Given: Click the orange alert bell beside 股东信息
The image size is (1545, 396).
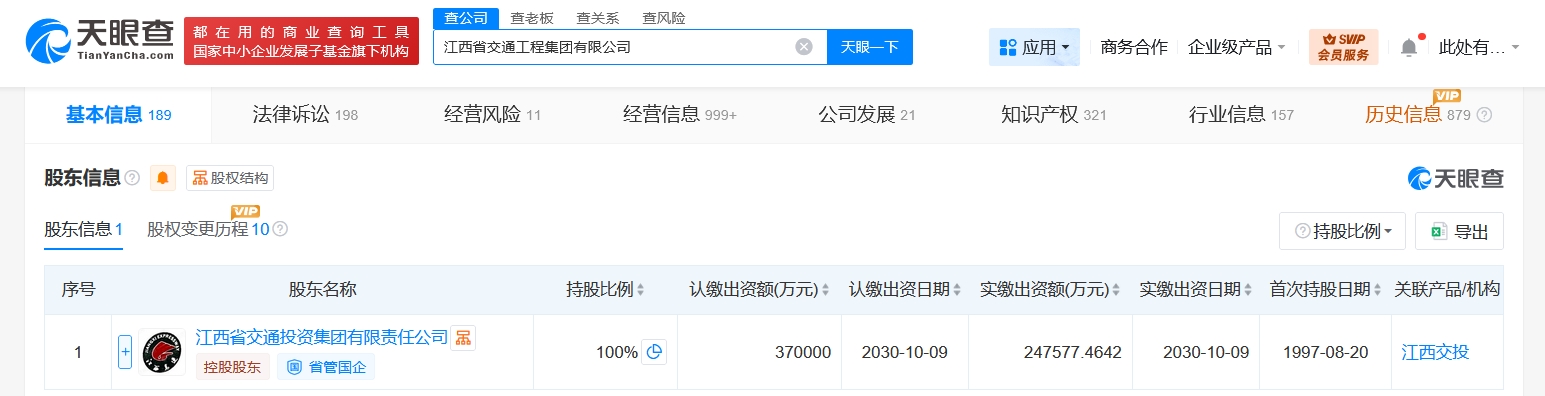Looking at the screenshot, I should pyautogui.click(x=163, y=178).
